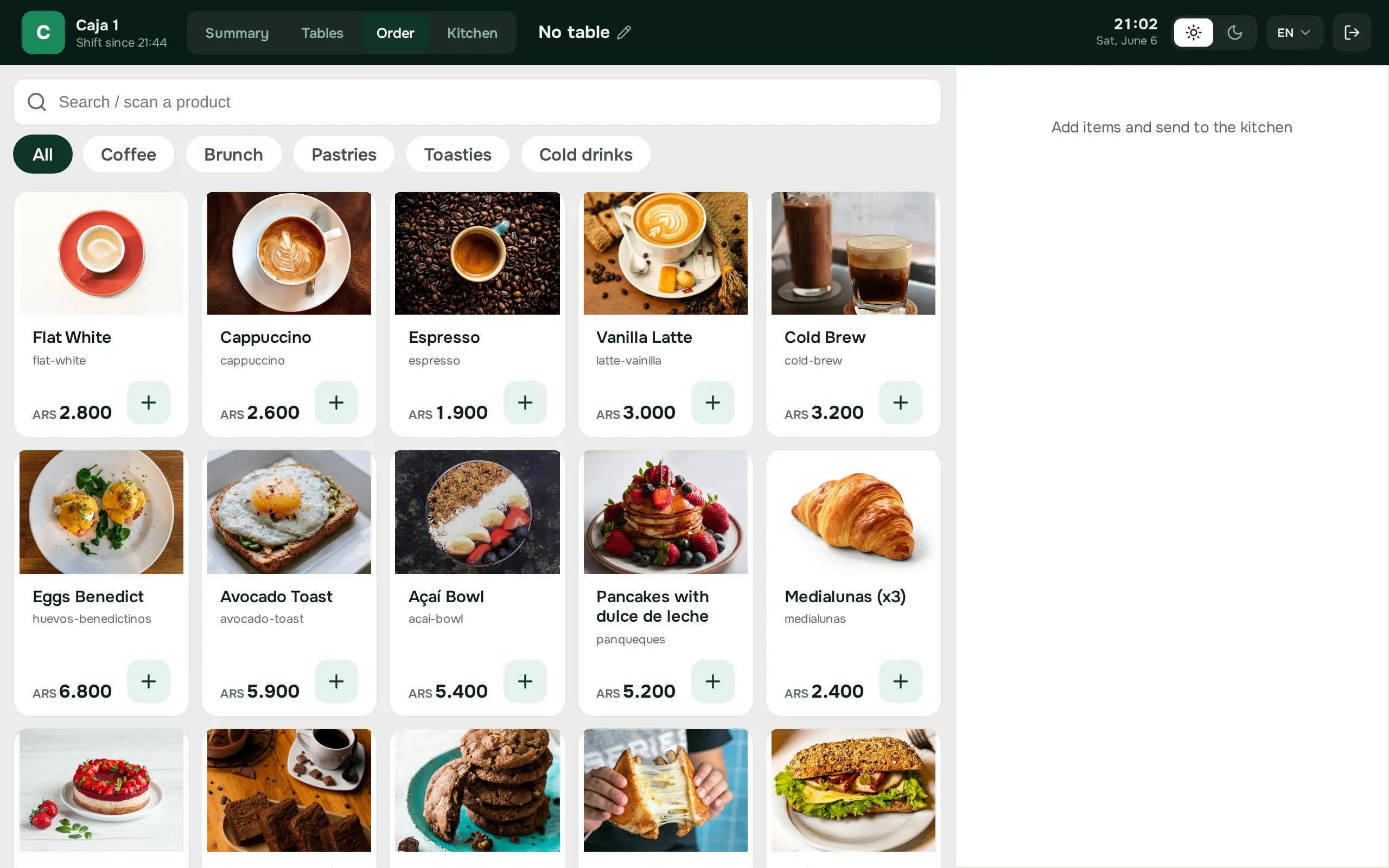Switch to dark theme with moon icon

(1234, 33)
